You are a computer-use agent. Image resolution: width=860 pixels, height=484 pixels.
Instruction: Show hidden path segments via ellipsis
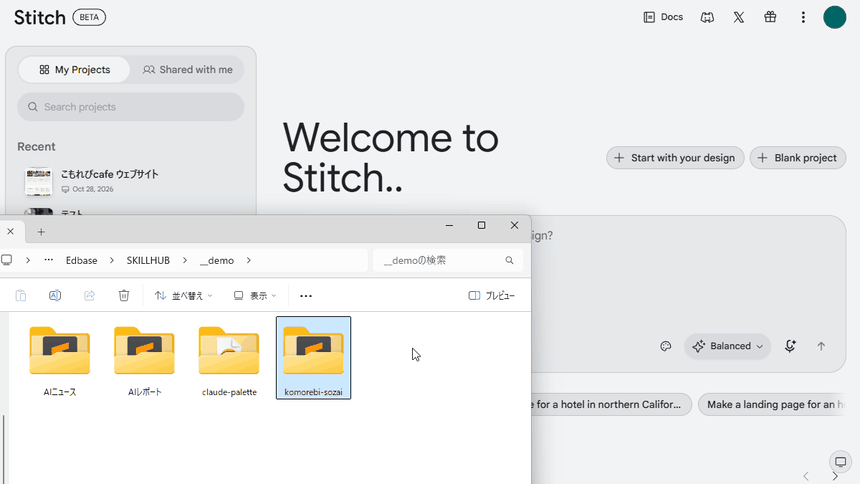point(49,260)
